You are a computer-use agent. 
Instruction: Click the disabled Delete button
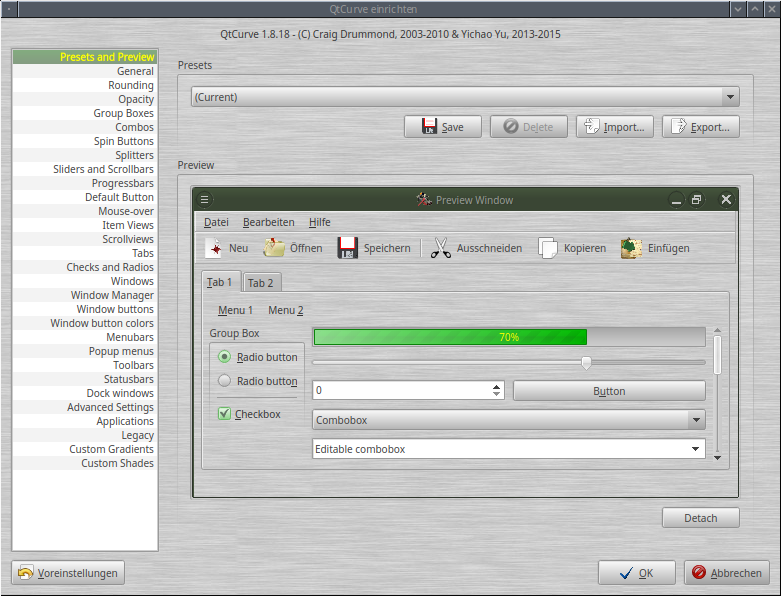point(528,126)
